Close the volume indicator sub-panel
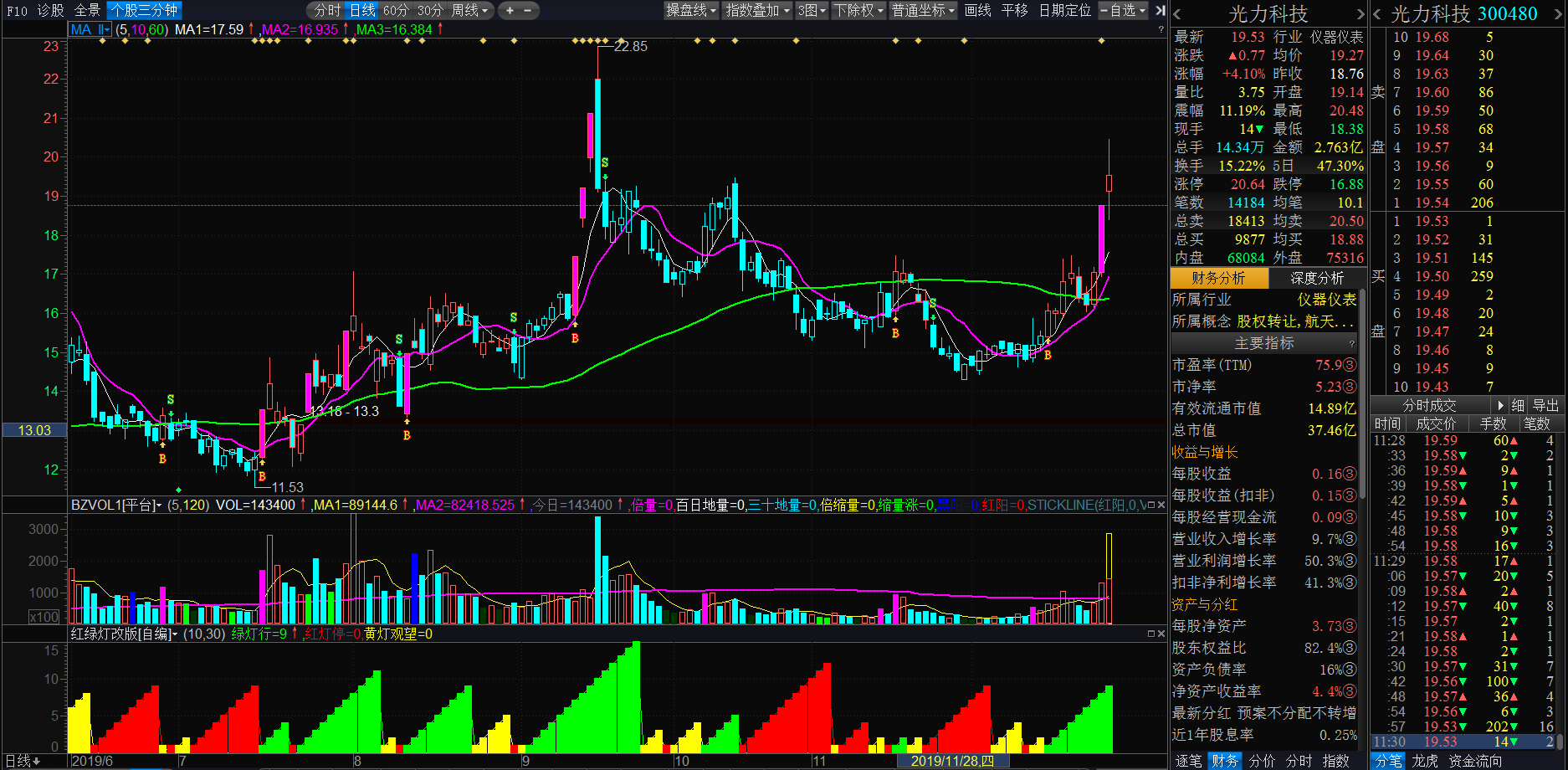The image size is (1568, 770). (x=1161, y=505)
